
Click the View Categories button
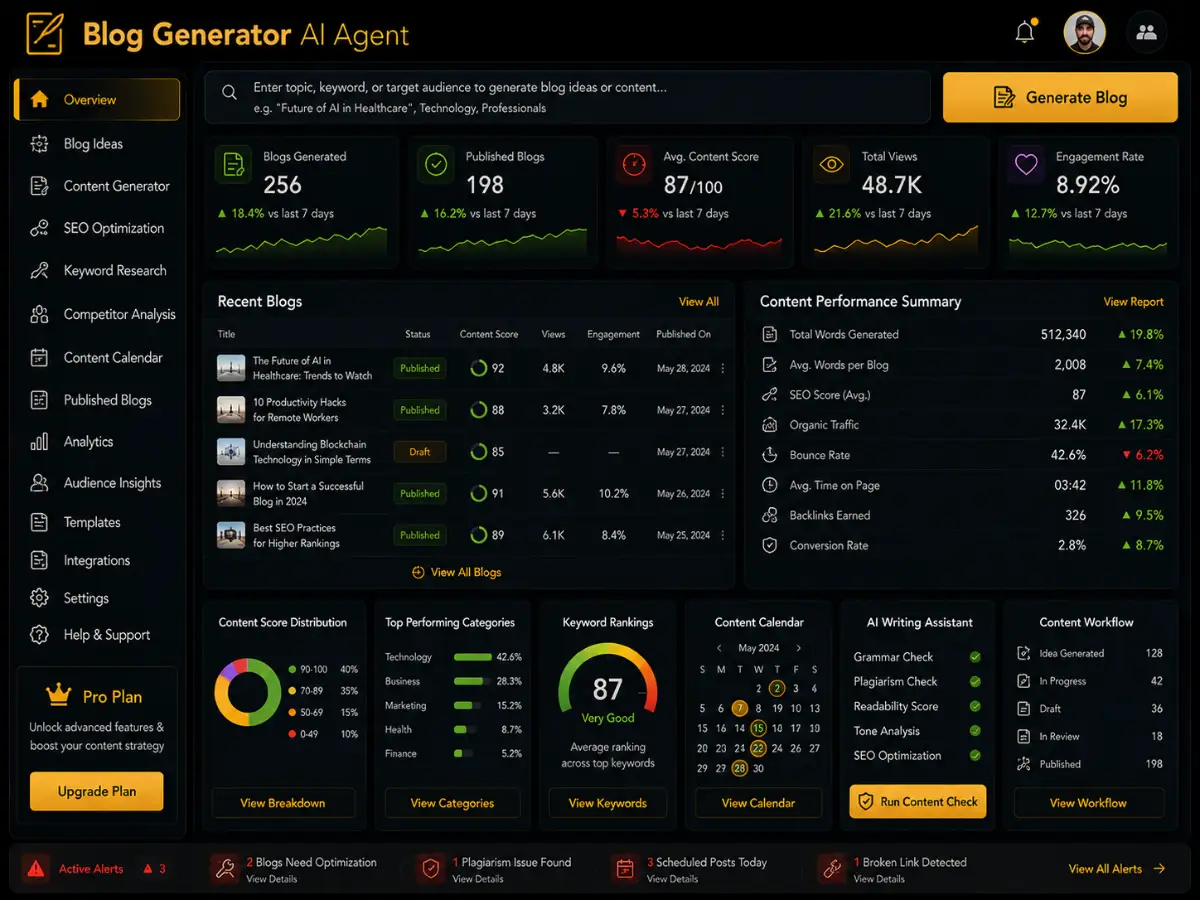(x=452, y=803)
